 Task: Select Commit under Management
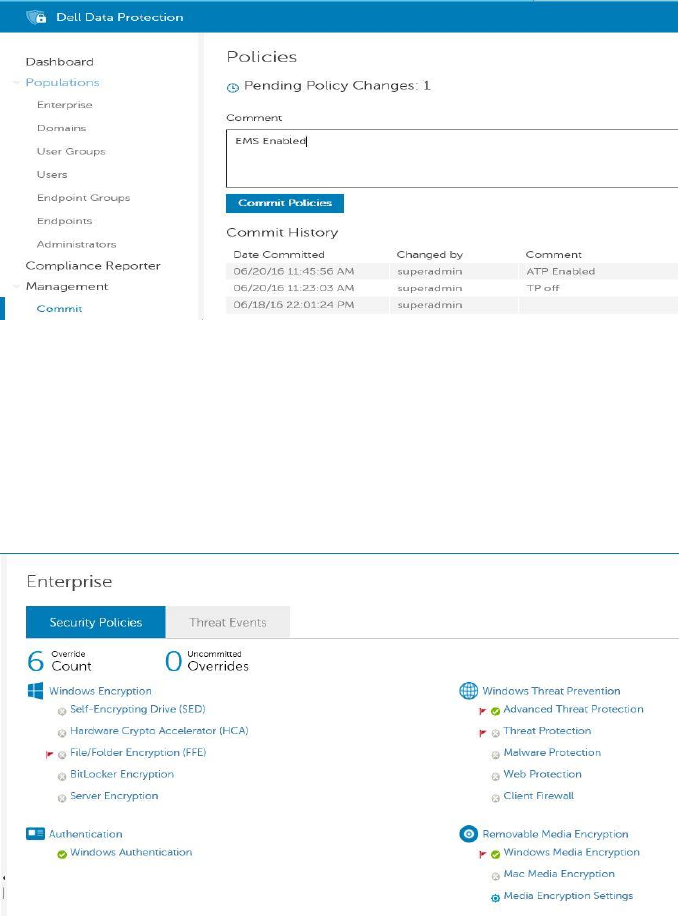(59, 308)
